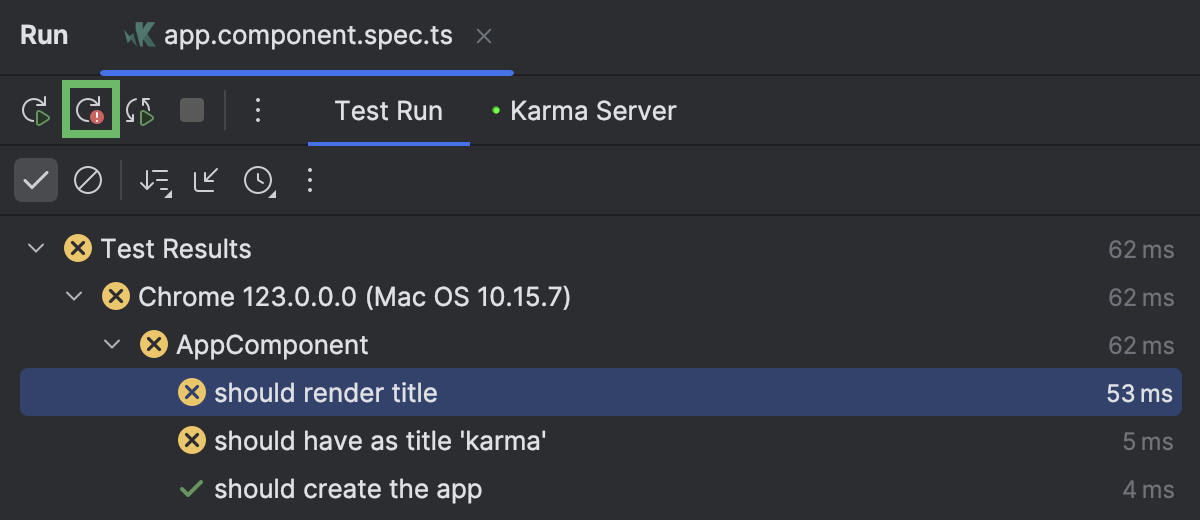Click the Collapse All tests icon
The width and height of the screenshot is (1200, 520).
pos(207,180)
